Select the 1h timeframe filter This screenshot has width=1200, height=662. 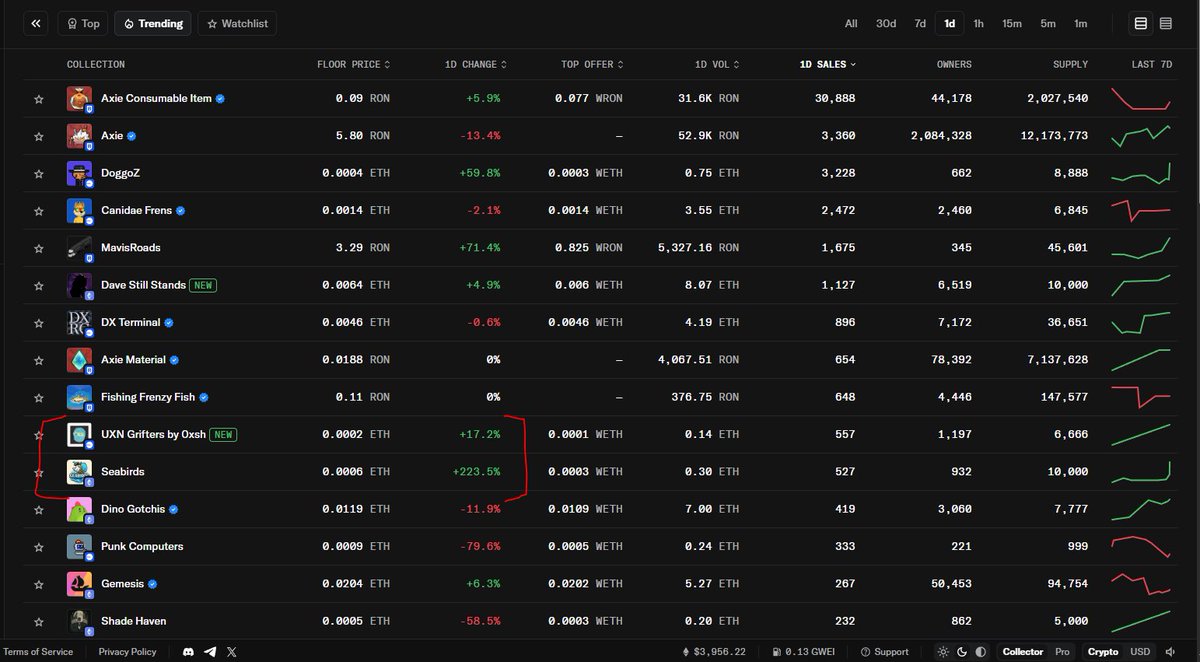tap(978, 23)
